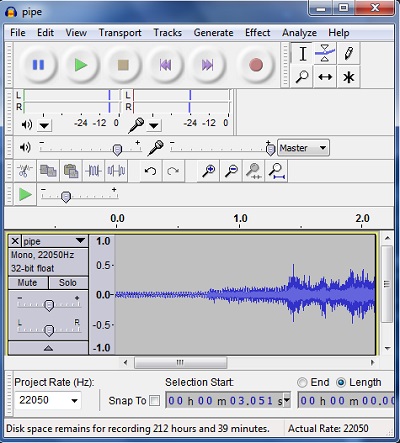Skip to End of the track
The width and height of the screenshot is (400, 443).
pos(207,65)
